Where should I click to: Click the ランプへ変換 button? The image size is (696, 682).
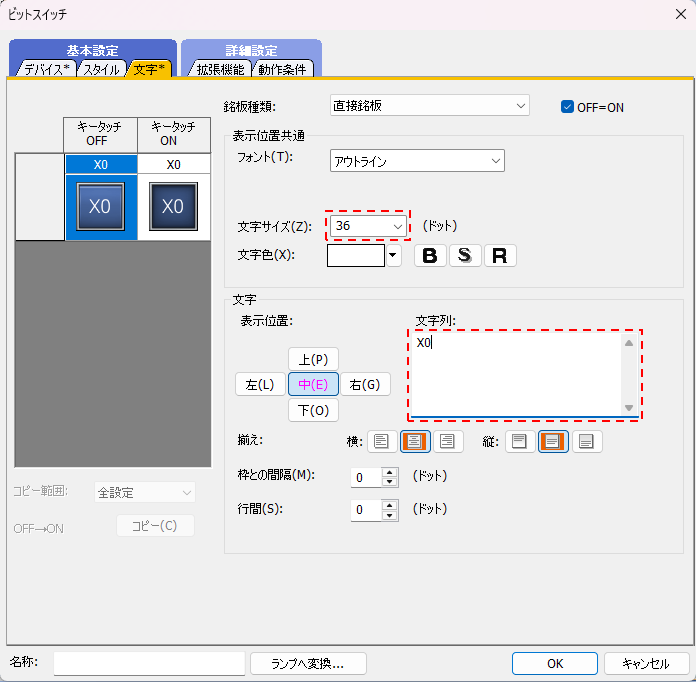[308, 663]
